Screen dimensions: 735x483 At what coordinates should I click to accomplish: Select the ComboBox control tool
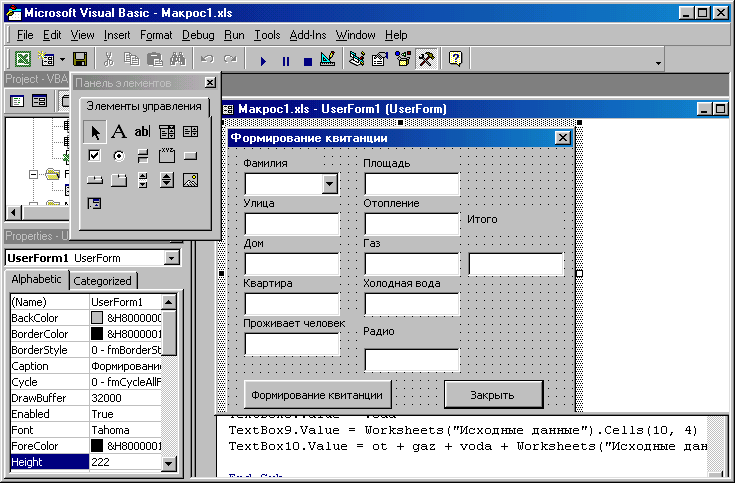(x=166, y=132)
